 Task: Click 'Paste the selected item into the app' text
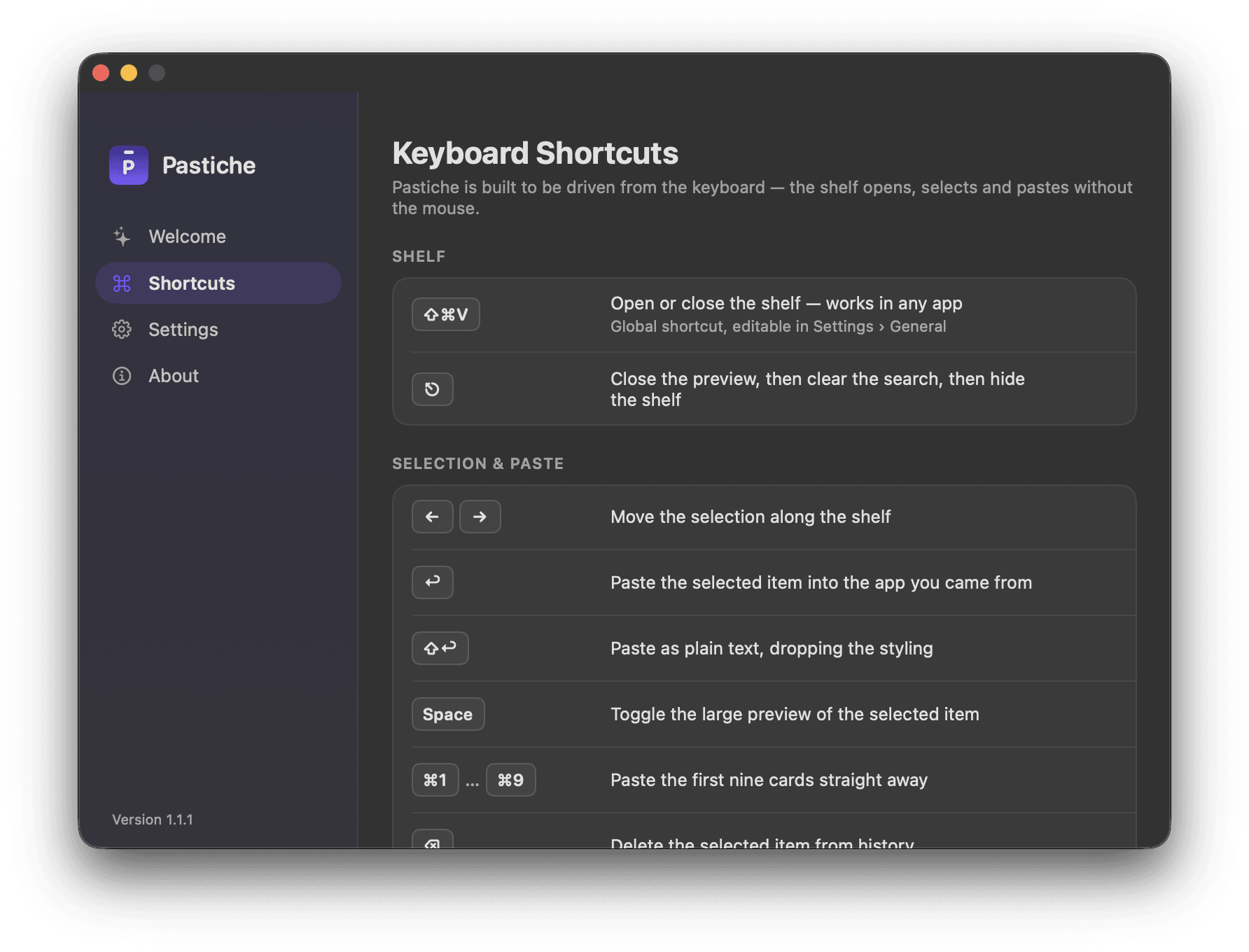click(x=821, y=582)
